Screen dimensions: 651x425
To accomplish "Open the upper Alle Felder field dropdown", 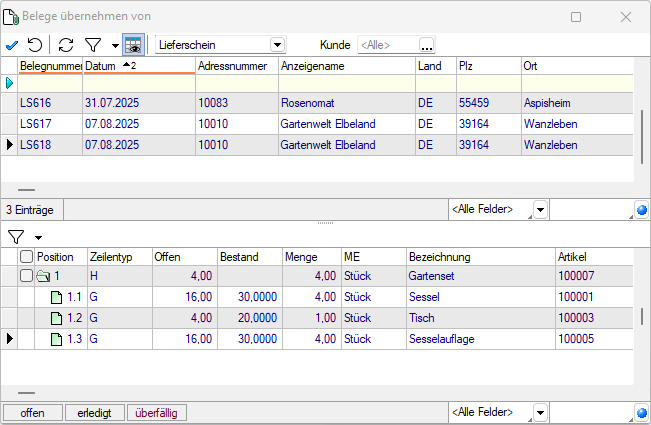I will (540, 210).
